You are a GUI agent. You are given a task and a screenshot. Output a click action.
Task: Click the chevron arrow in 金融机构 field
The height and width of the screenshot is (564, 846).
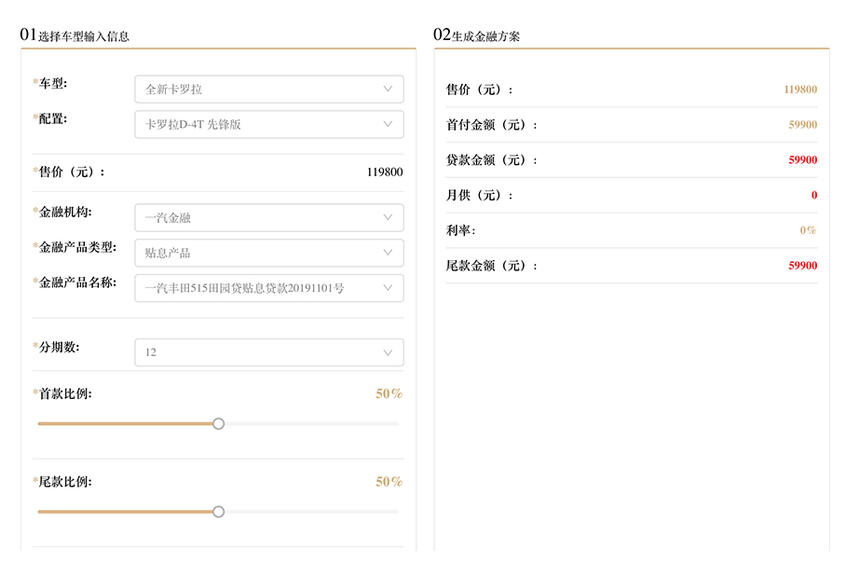click(x=388, y=217)
